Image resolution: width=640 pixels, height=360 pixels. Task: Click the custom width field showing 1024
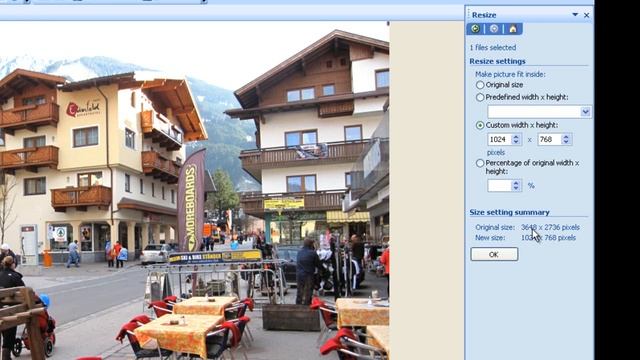pos(499,140)
